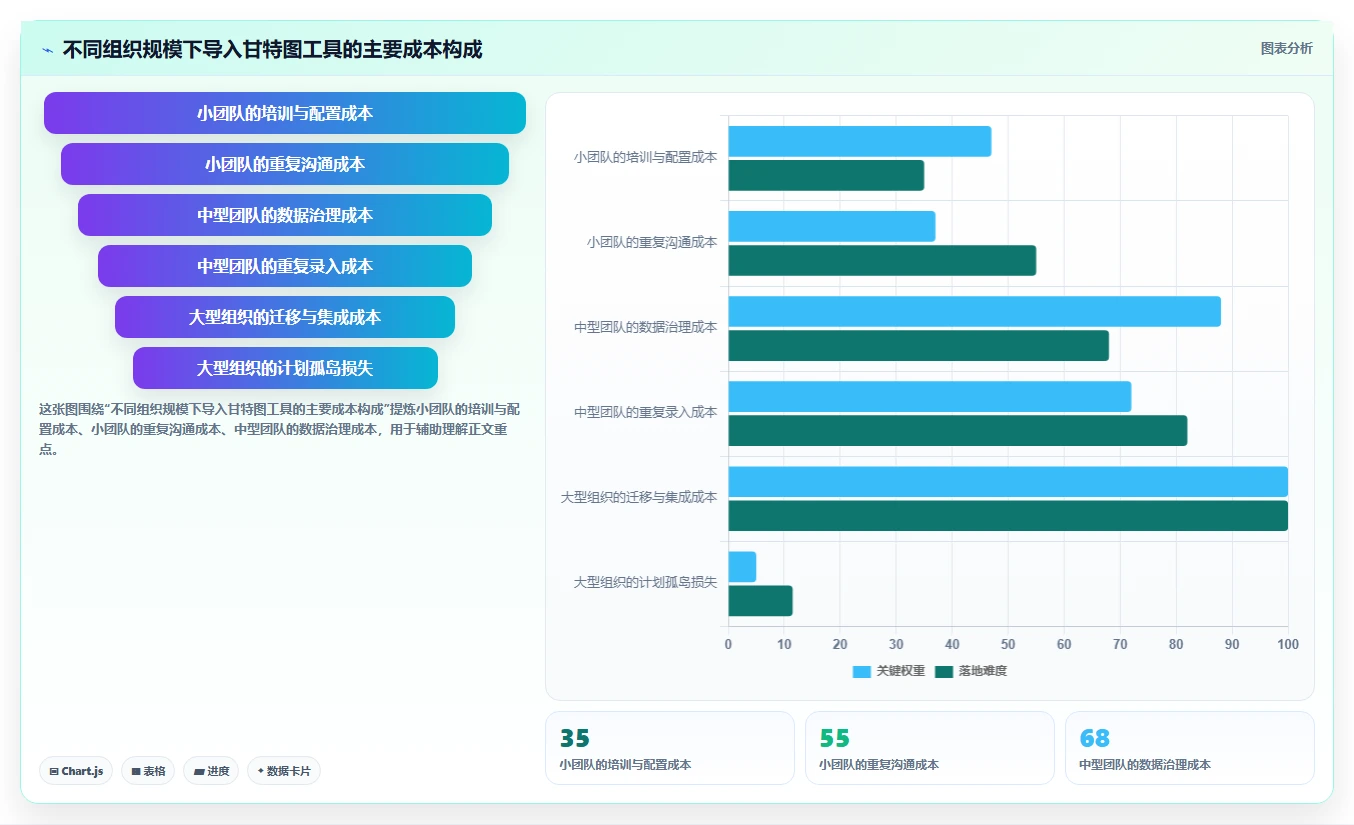Click the 关键权重 bar for 小团队的培训与配置成本
Image resolution: width=1354 pixels, height=825 pixels.
coord(859,141)
